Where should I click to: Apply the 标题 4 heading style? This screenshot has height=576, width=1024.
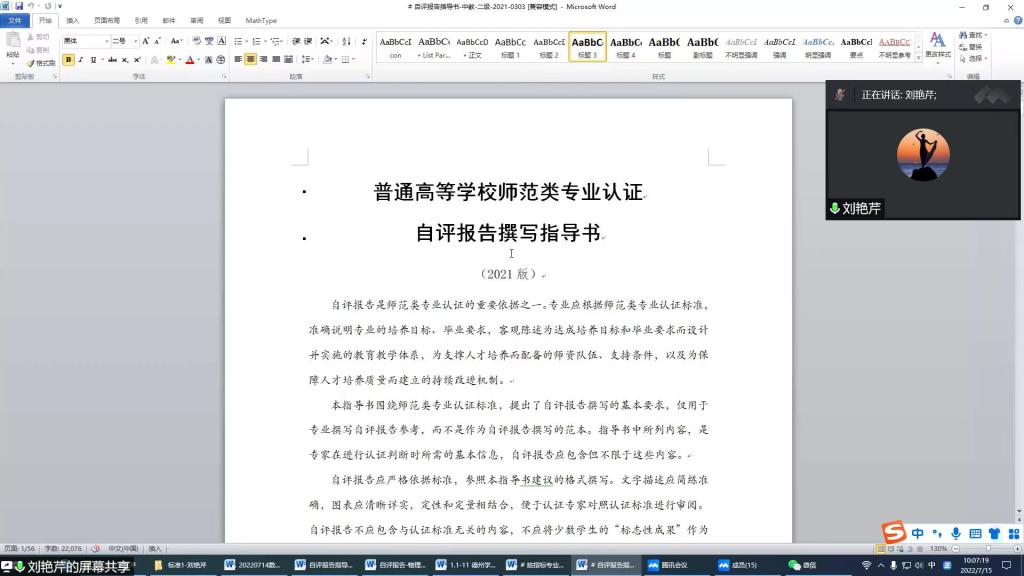626,47
